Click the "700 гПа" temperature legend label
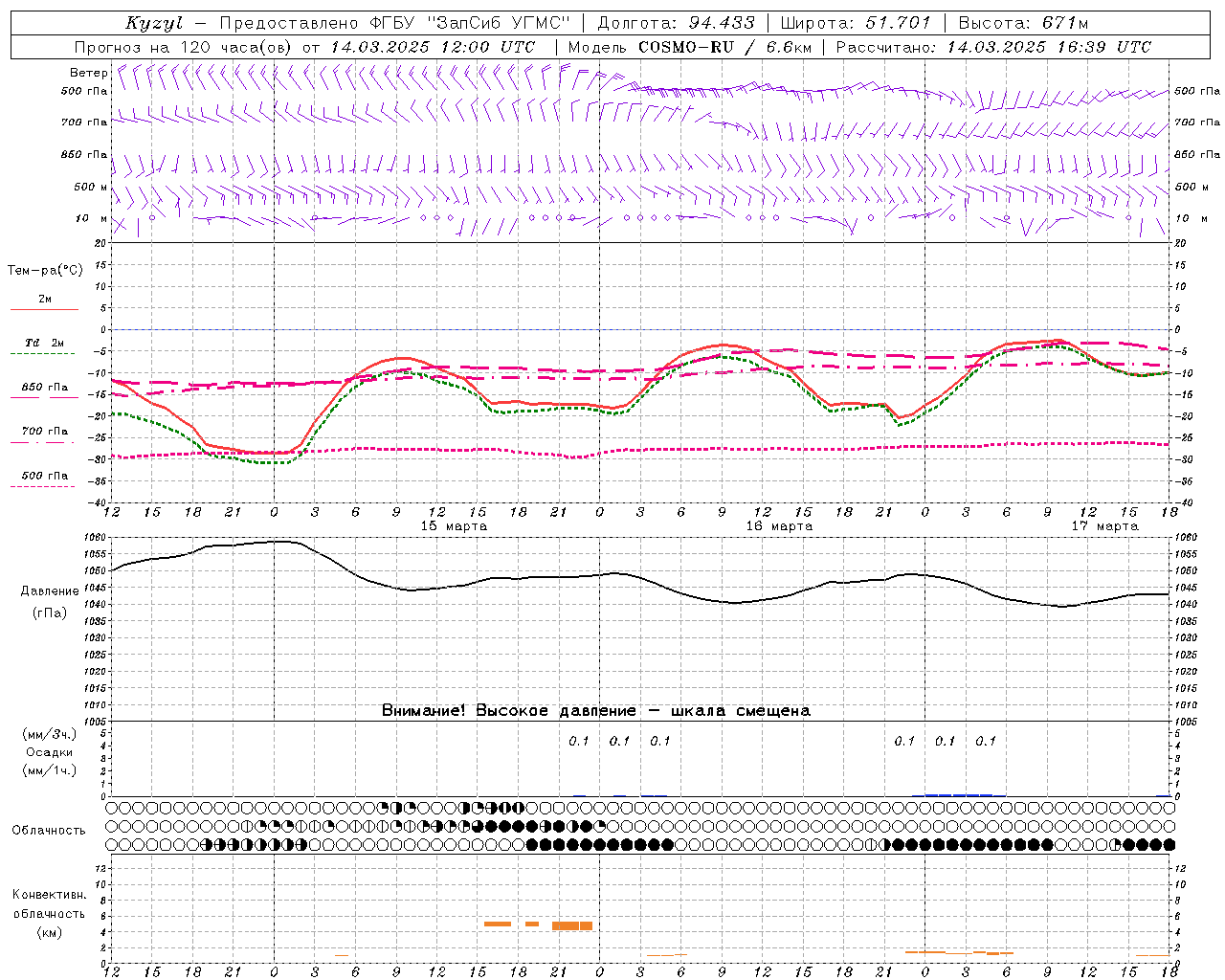1225x980 pixels. (45, 432)
